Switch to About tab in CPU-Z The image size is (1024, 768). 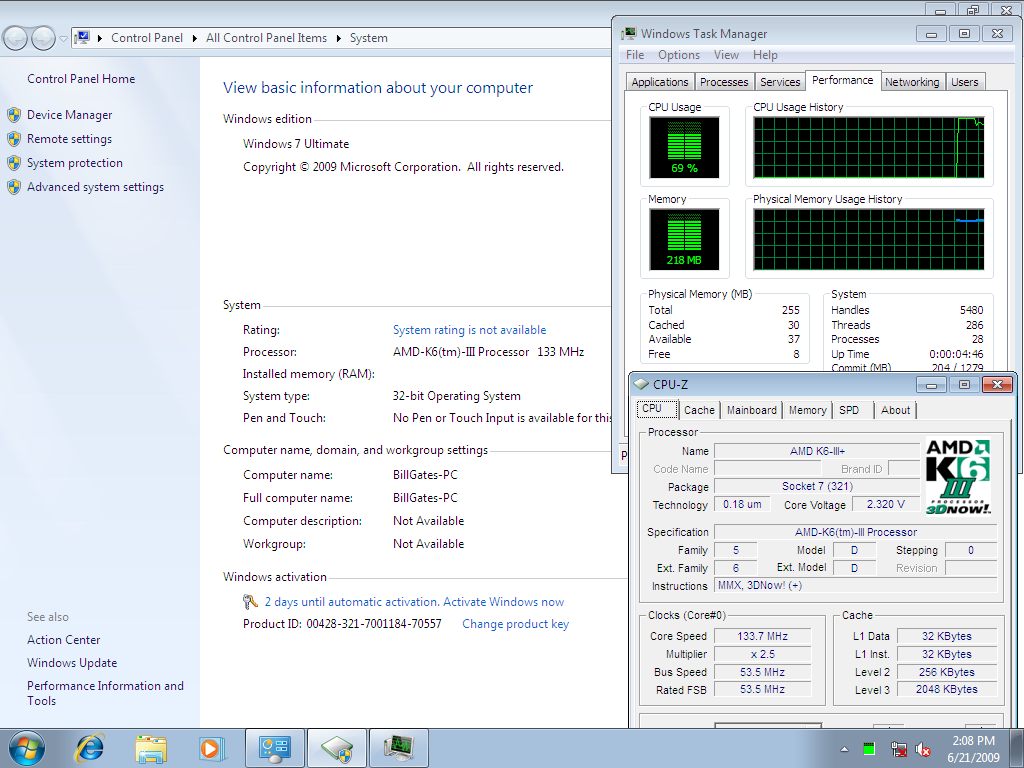coord(895,410)
